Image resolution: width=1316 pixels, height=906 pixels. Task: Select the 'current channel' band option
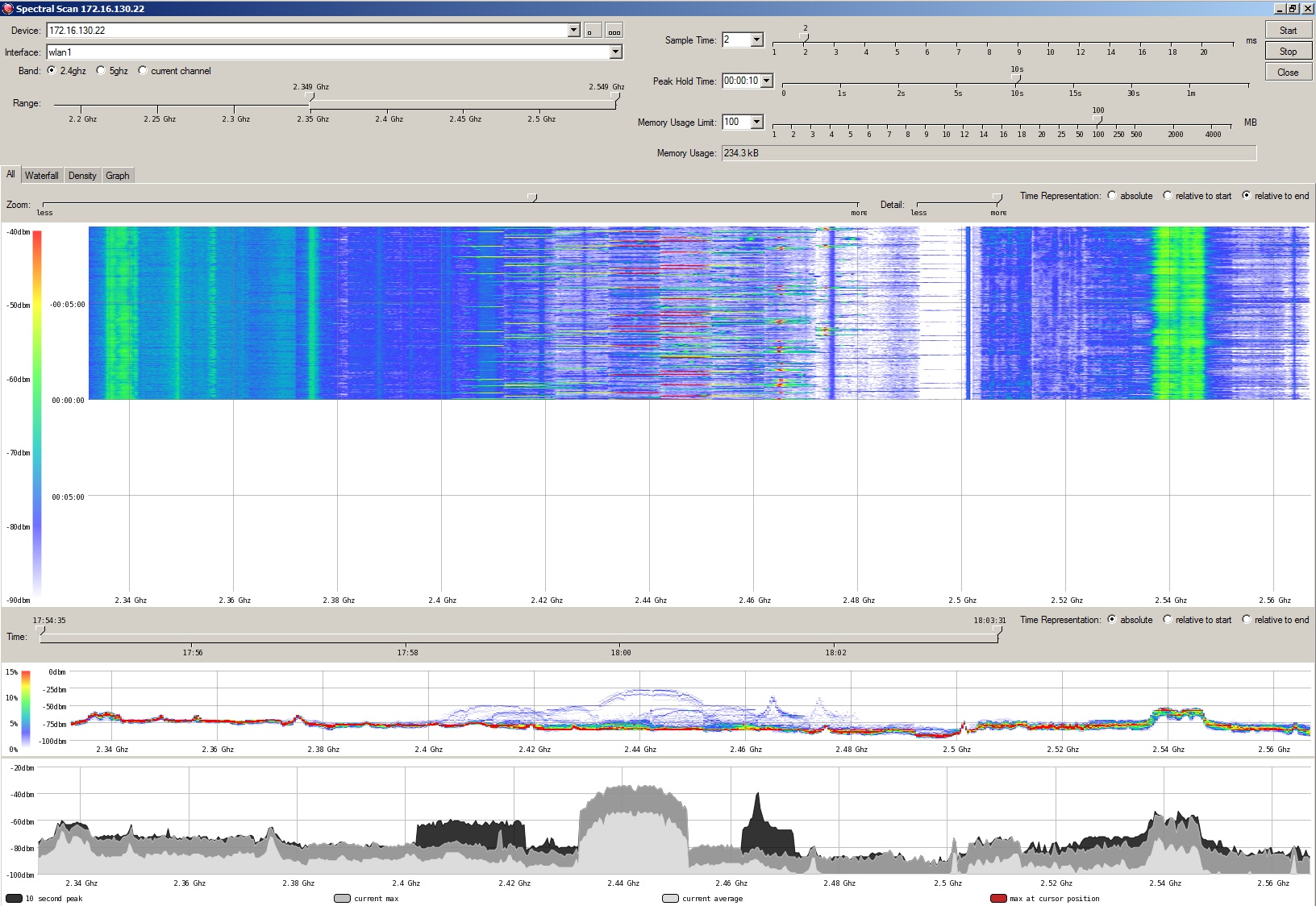point(143,71)
